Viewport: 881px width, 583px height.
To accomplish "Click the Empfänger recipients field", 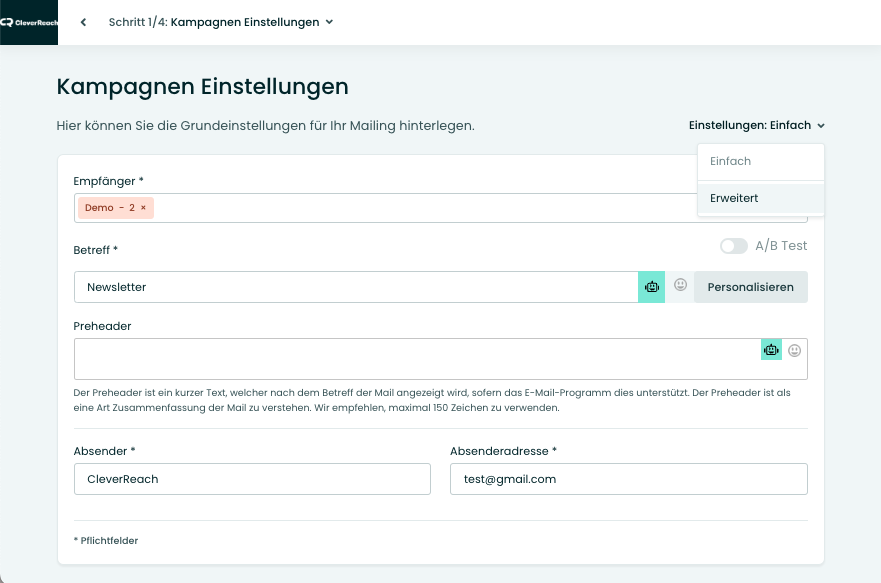I will pyautogui.click(x=421, y=208).
